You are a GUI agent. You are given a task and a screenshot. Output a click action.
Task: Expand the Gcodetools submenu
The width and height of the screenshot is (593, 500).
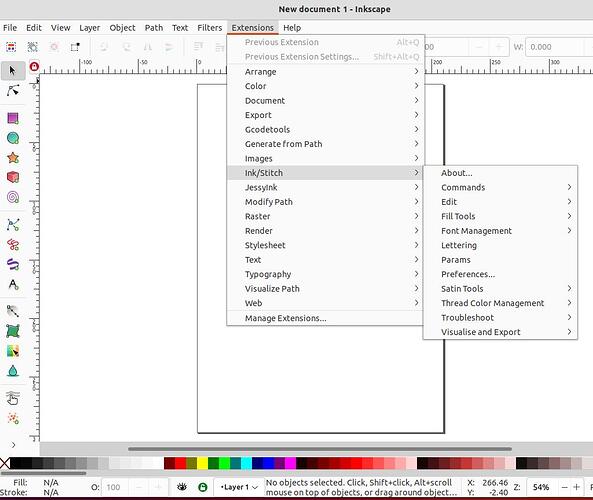click(x=326, y=129)
